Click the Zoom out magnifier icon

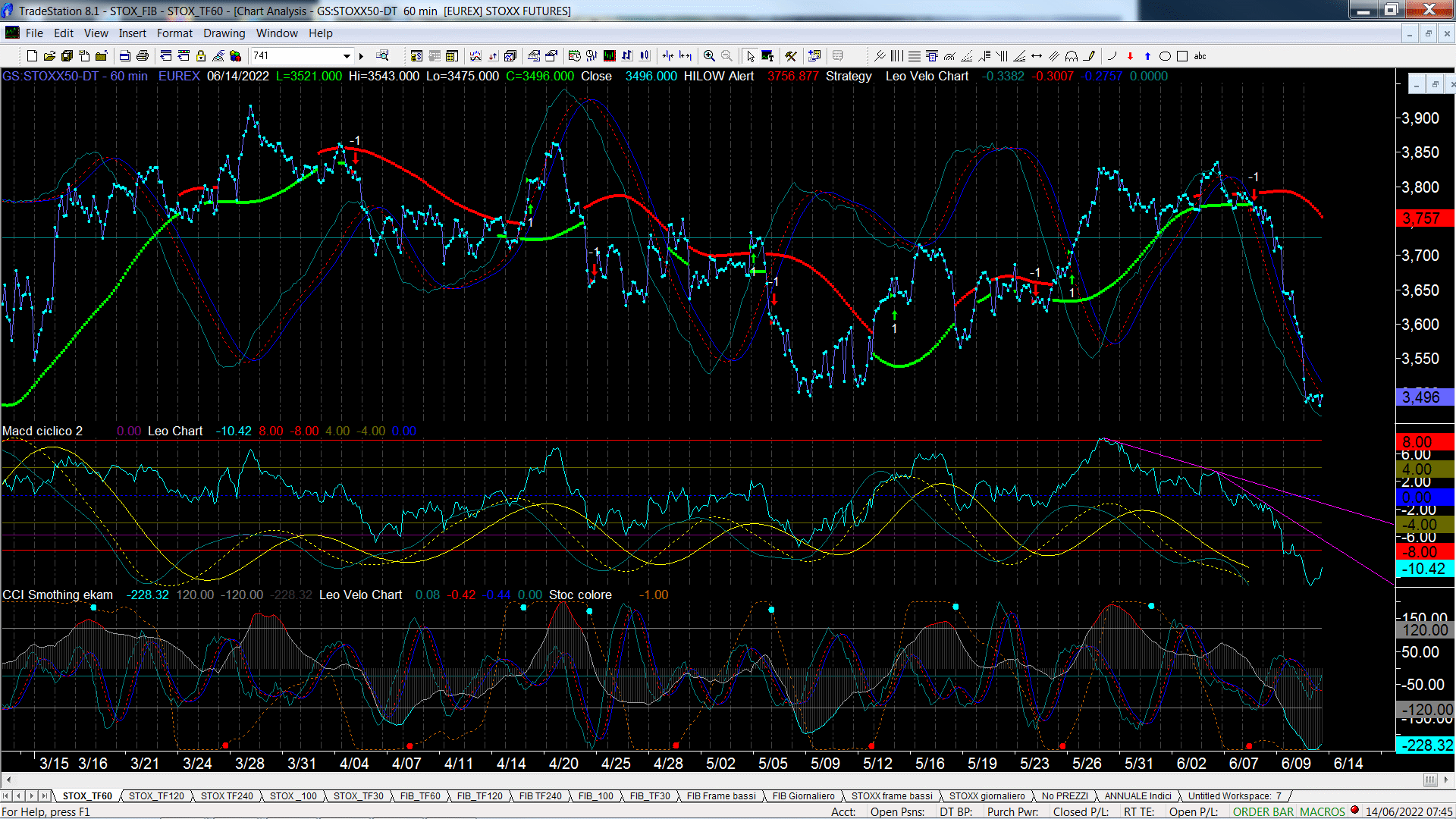(x=726, y=55)
